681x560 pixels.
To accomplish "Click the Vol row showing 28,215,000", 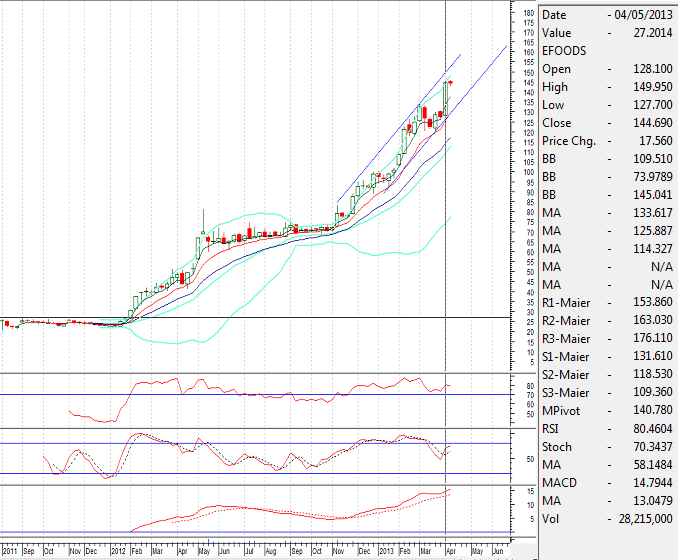I will point(608,519).
